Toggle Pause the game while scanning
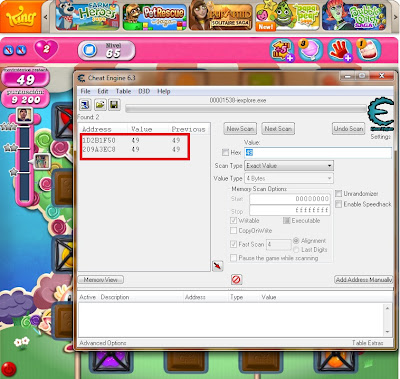 click(x=233, y=258)
